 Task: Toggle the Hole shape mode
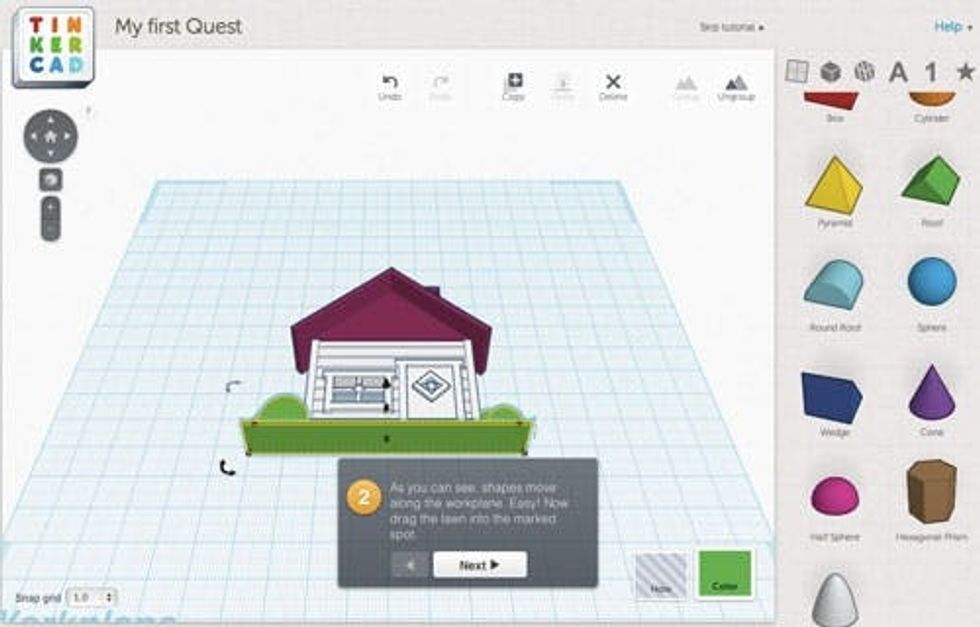click(660, 575)
